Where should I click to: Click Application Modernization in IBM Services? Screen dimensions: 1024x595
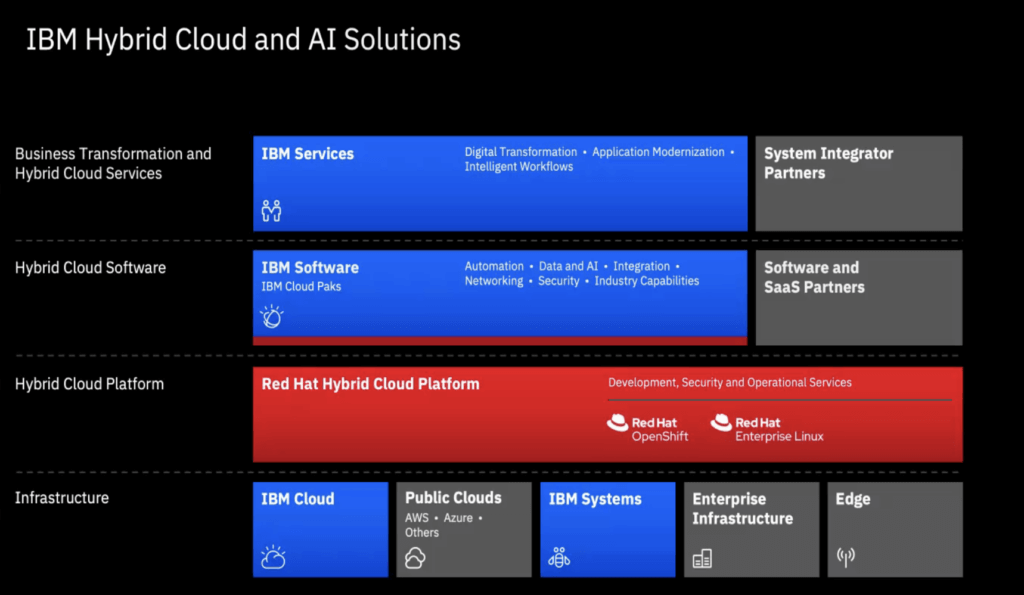coord(658,152)
